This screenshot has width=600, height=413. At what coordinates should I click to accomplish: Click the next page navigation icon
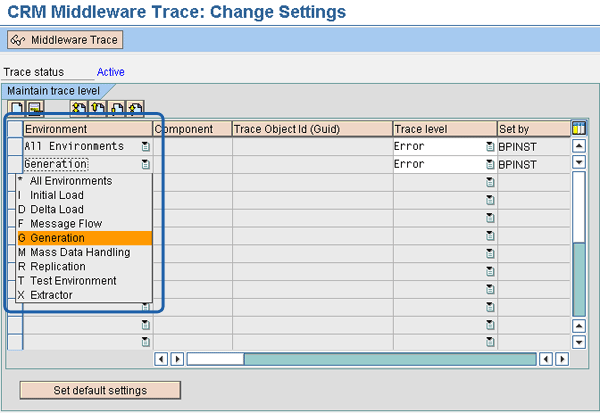(116, 107)
